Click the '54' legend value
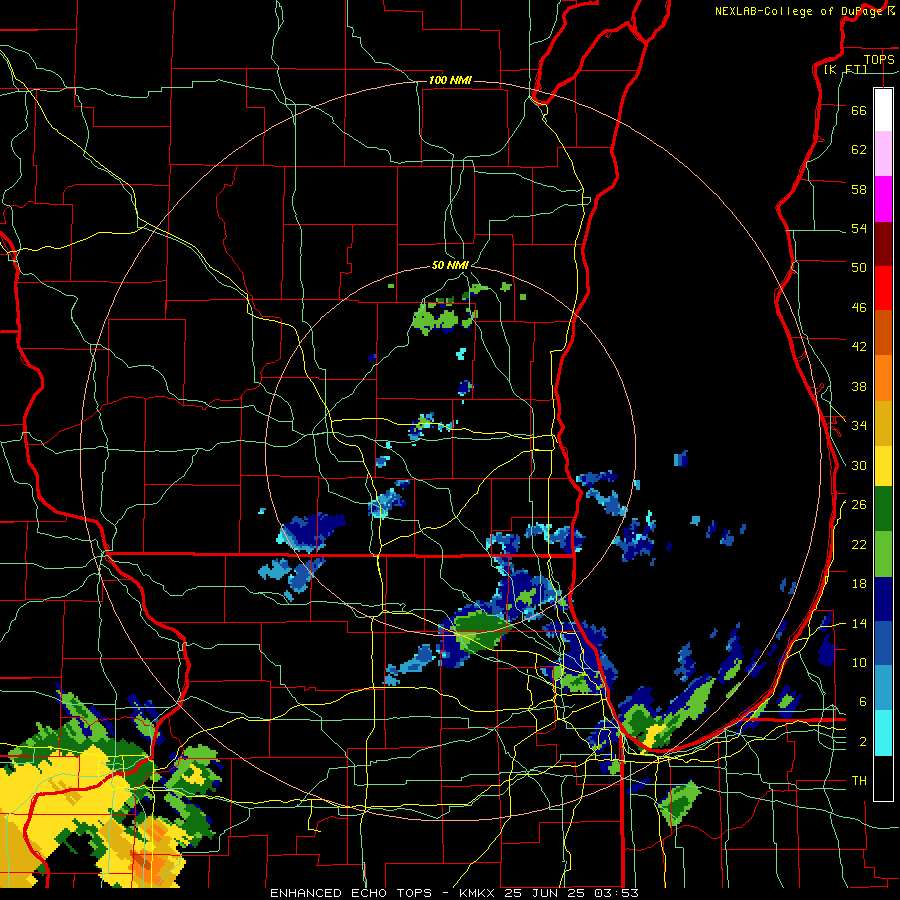This screenshot has width=900, height=900. pyautogui.click(x=859, y=228)
